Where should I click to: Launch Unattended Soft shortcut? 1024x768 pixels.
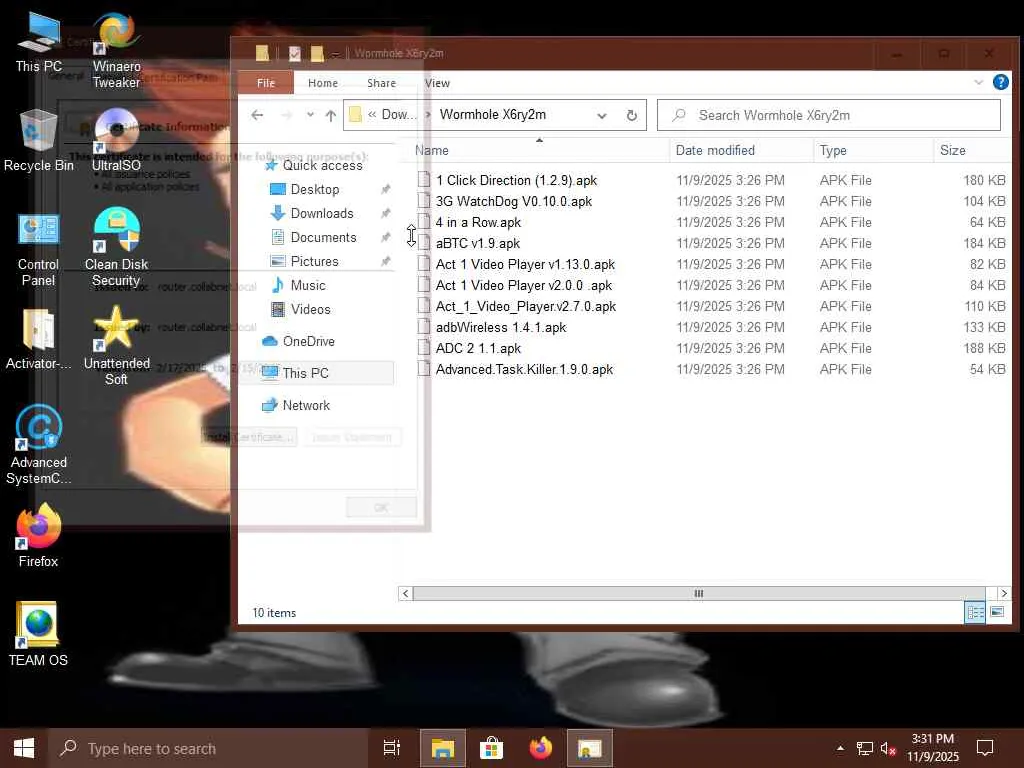coord(116,346)
